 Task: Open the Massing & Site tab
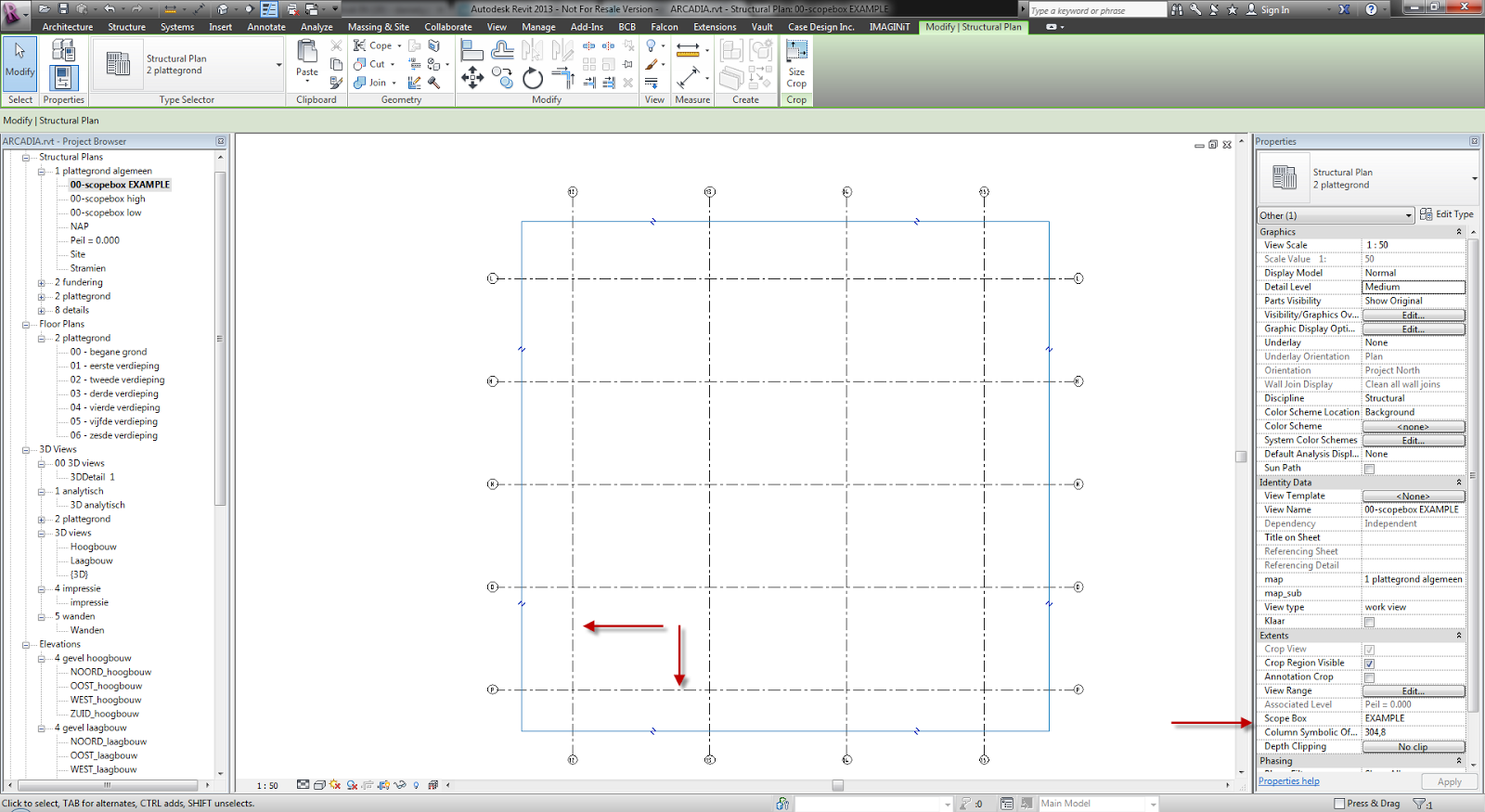coord(379,27)
